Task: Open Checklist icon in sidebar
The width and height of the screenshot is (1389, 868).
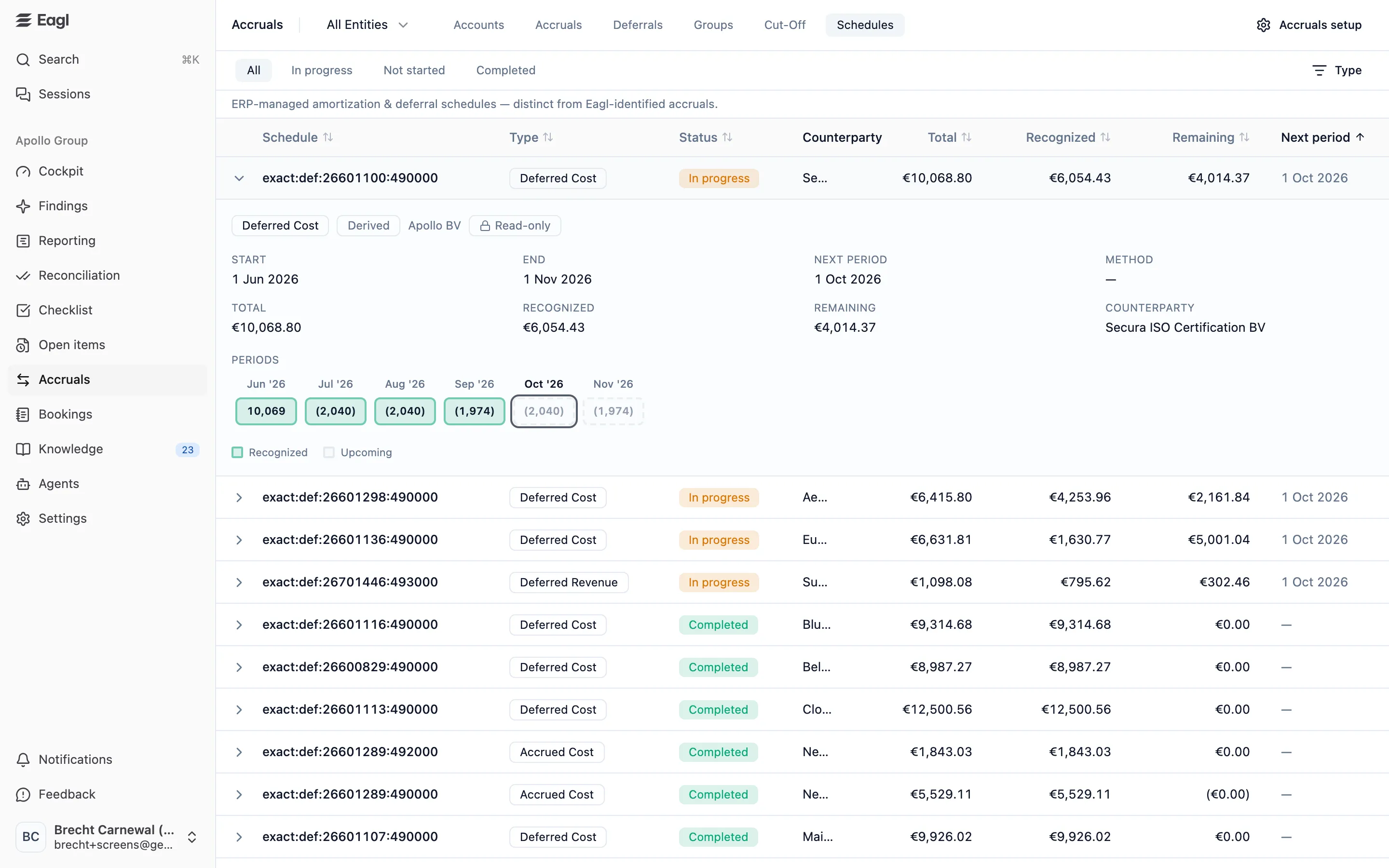Action: pyautogui.click(x=23, y=311)
